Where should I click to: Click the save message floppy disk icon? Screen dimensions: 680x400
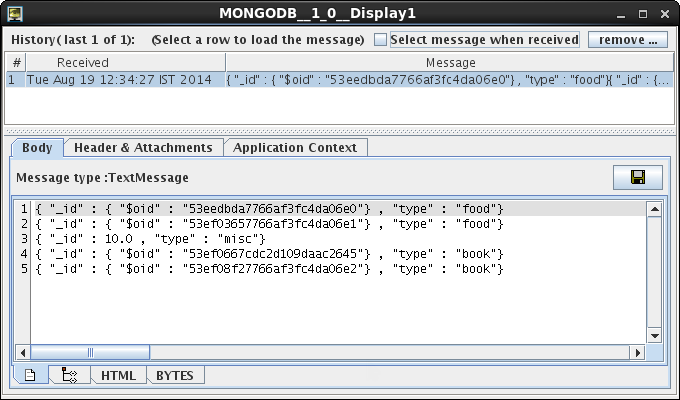(x=638, y=177)
